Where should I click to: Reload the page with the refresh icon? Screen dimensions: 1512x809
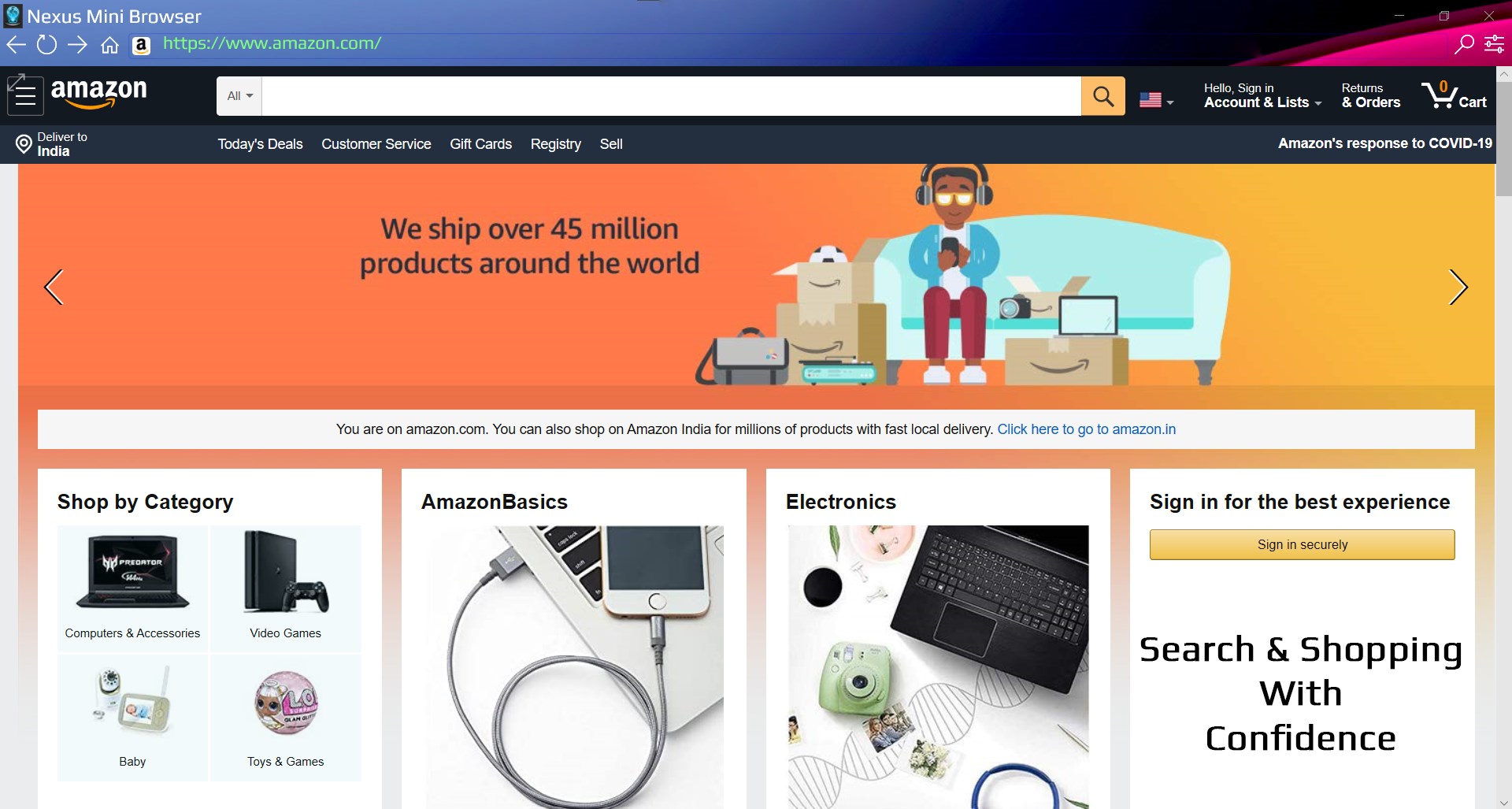[x=46, y=44]
